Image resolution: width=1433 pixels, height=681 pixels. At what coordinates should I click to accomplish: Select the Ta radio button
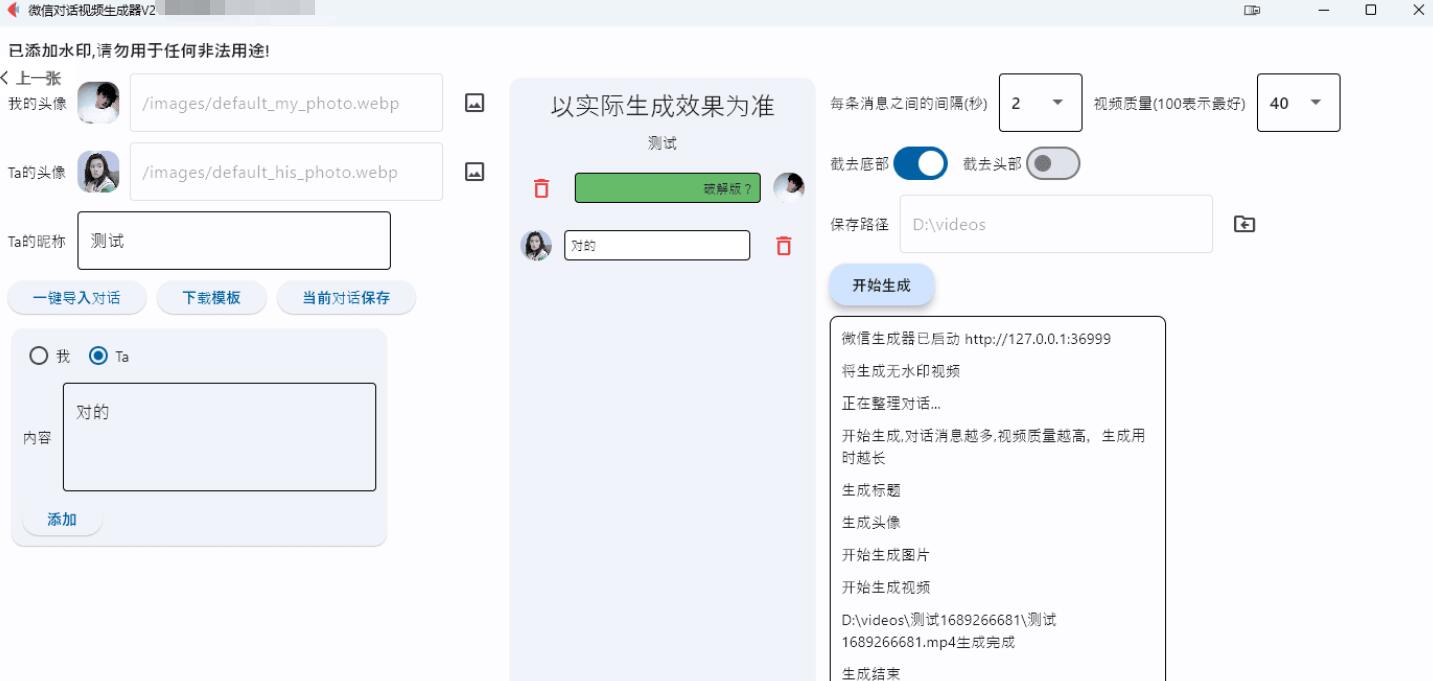(x=98, y=356)
